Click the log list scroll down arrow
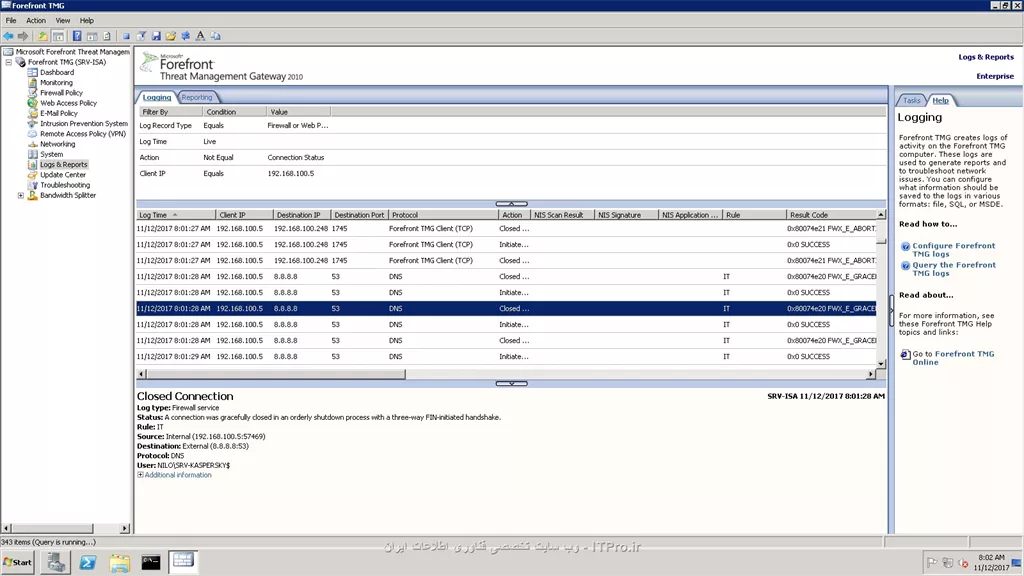The width and height of the screenshot is (1024, 576). point(881,364)
